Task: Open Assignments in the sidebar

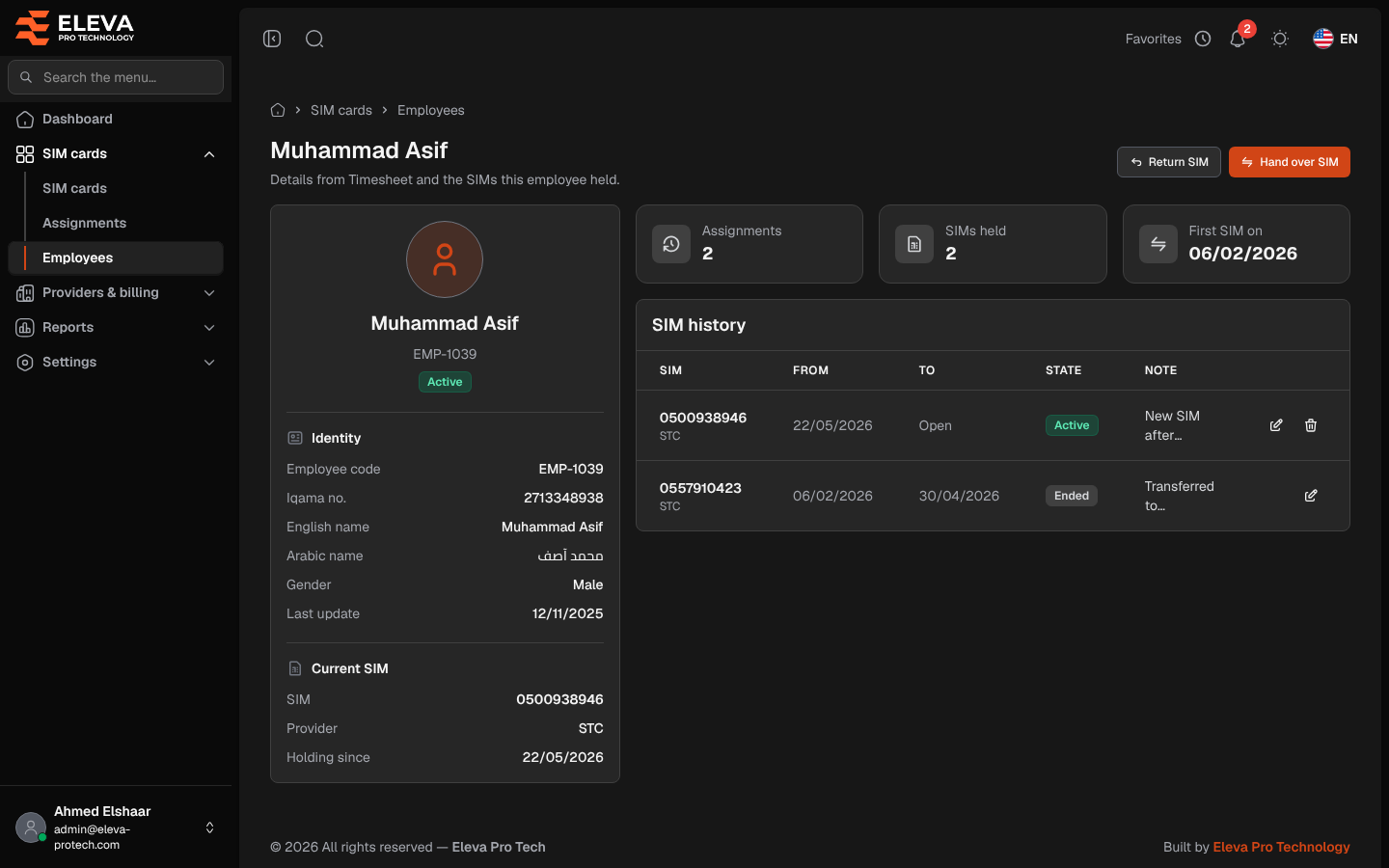Action: 84,223
